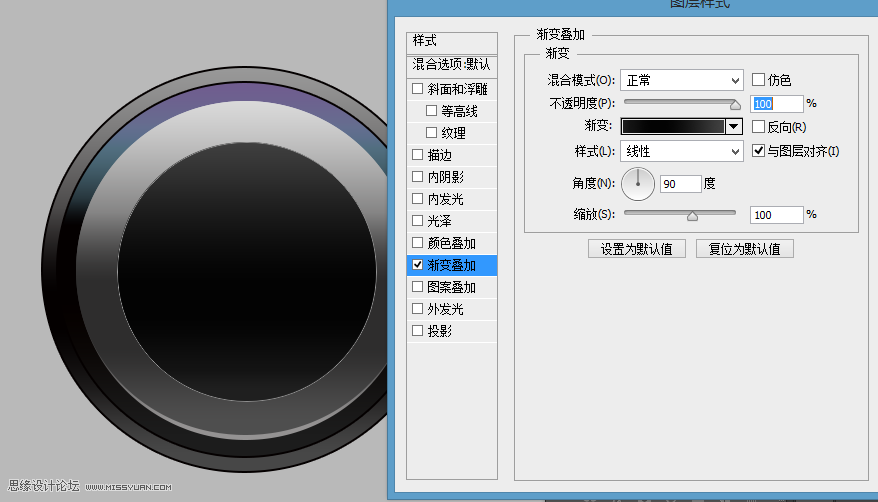Select the 图案叠加 style entry
This screenshot has height=502, width=878.
(x=452, y=287)
